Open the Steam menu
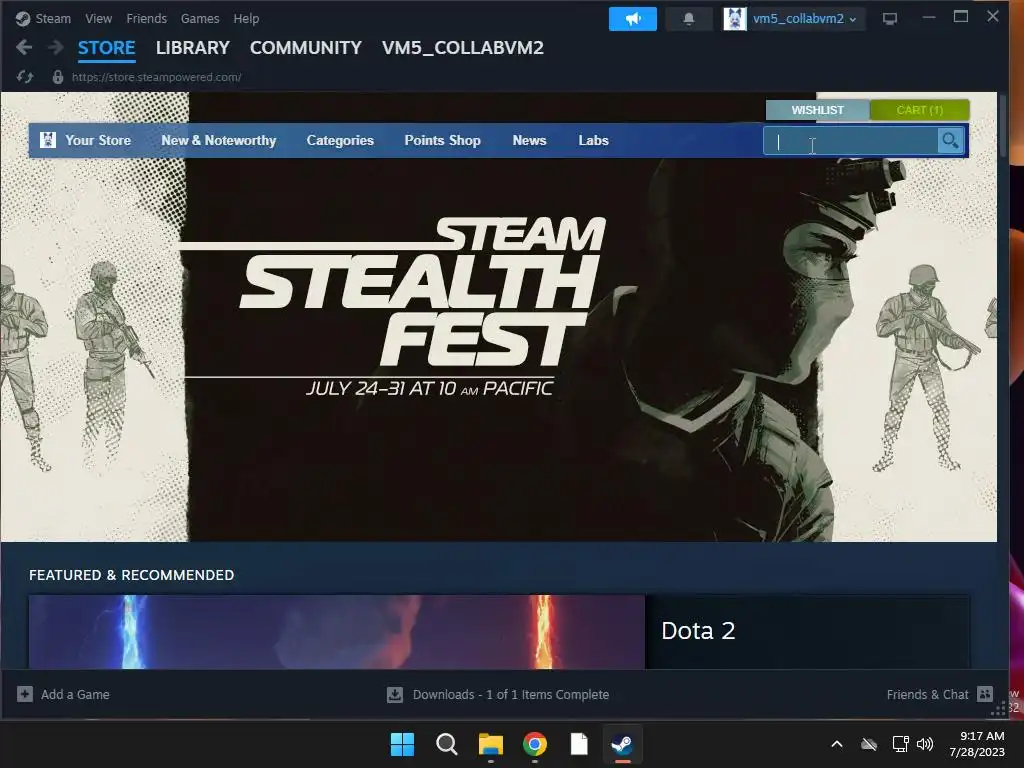 point(53,19)
